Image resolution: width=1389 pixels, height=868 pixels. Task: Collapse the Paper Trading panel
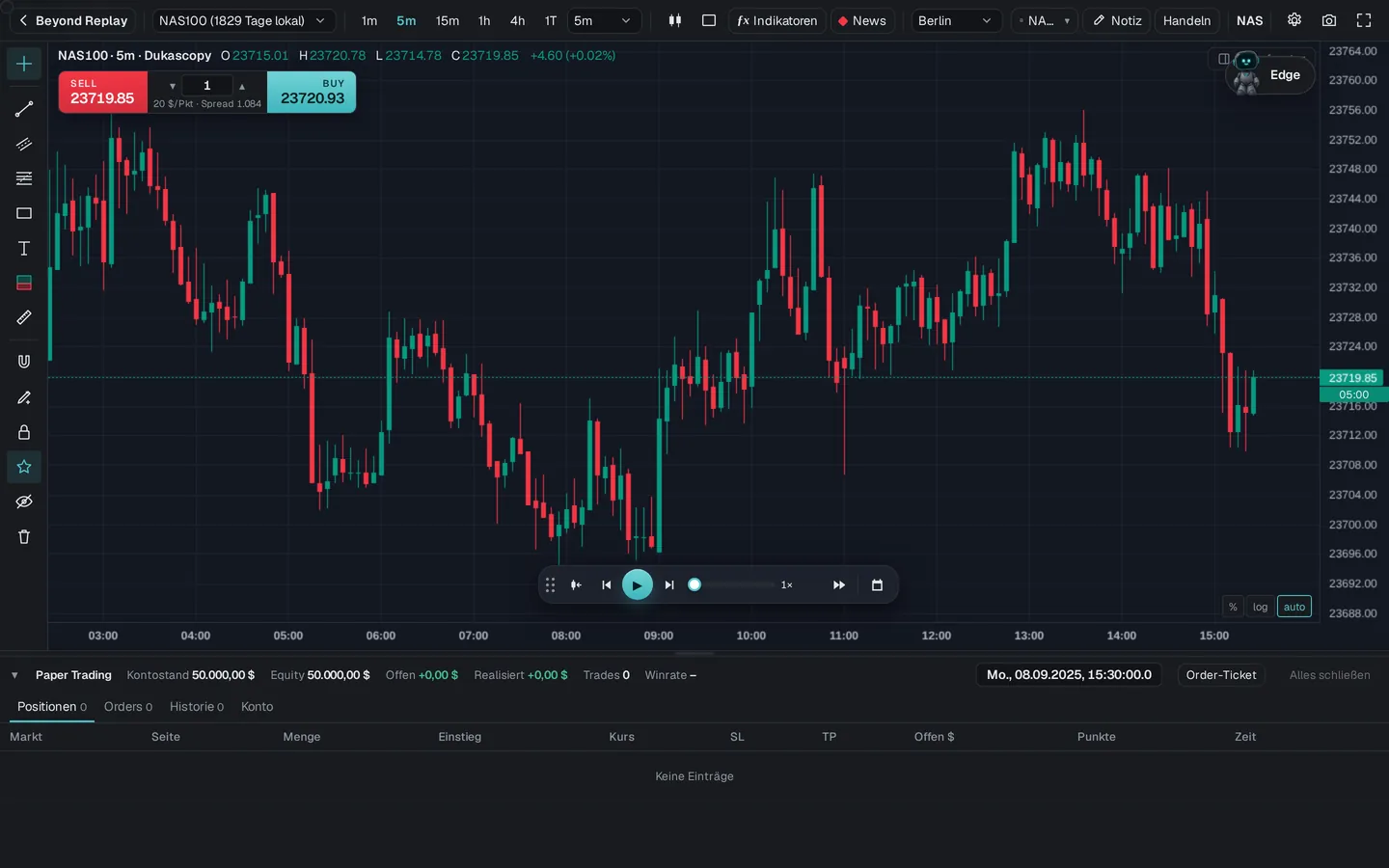14,675
